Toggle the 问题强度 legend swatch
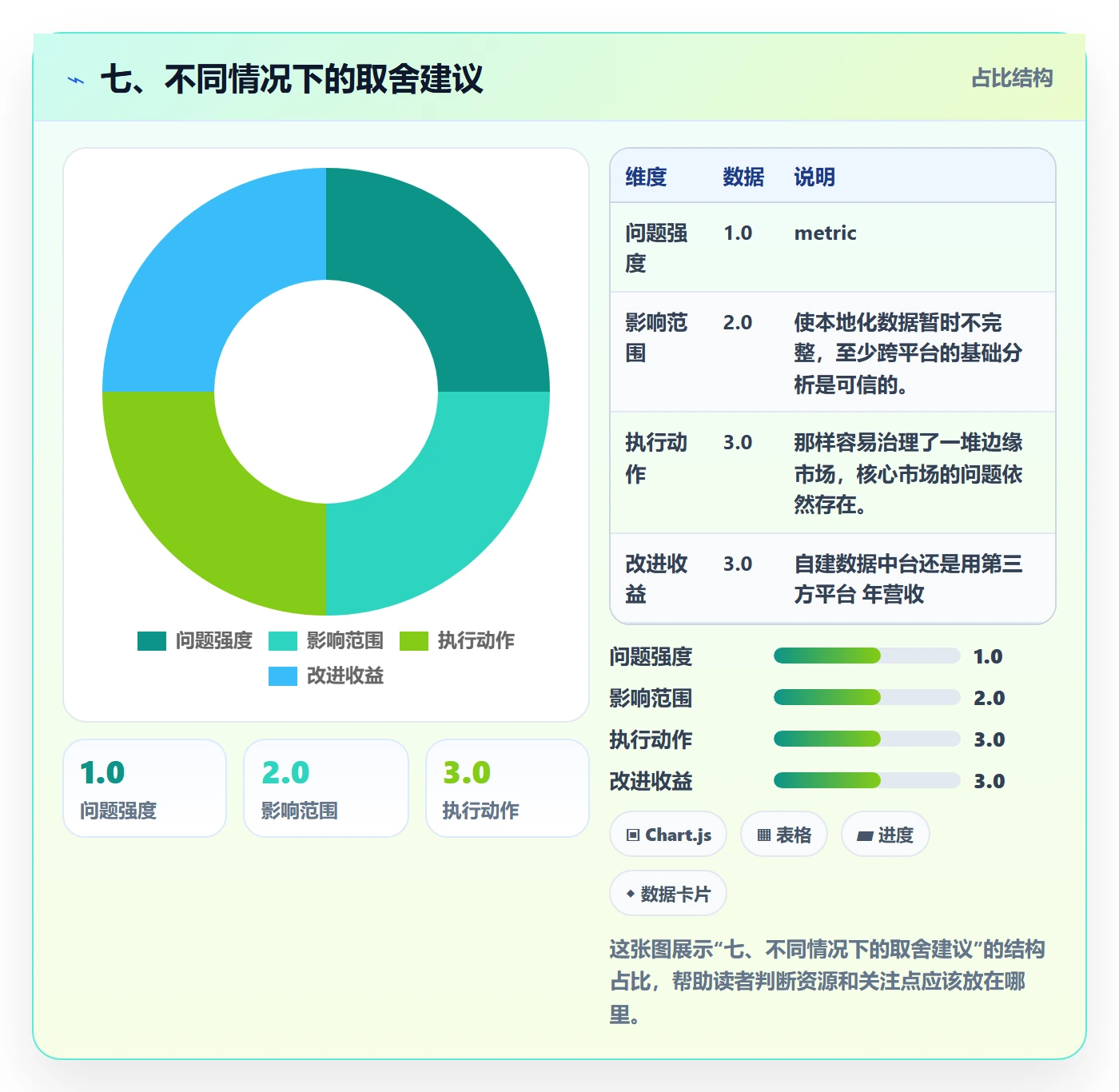The width and height of the screenshot is (1119, 1092). pyautogui.click(x=152, y=640)
